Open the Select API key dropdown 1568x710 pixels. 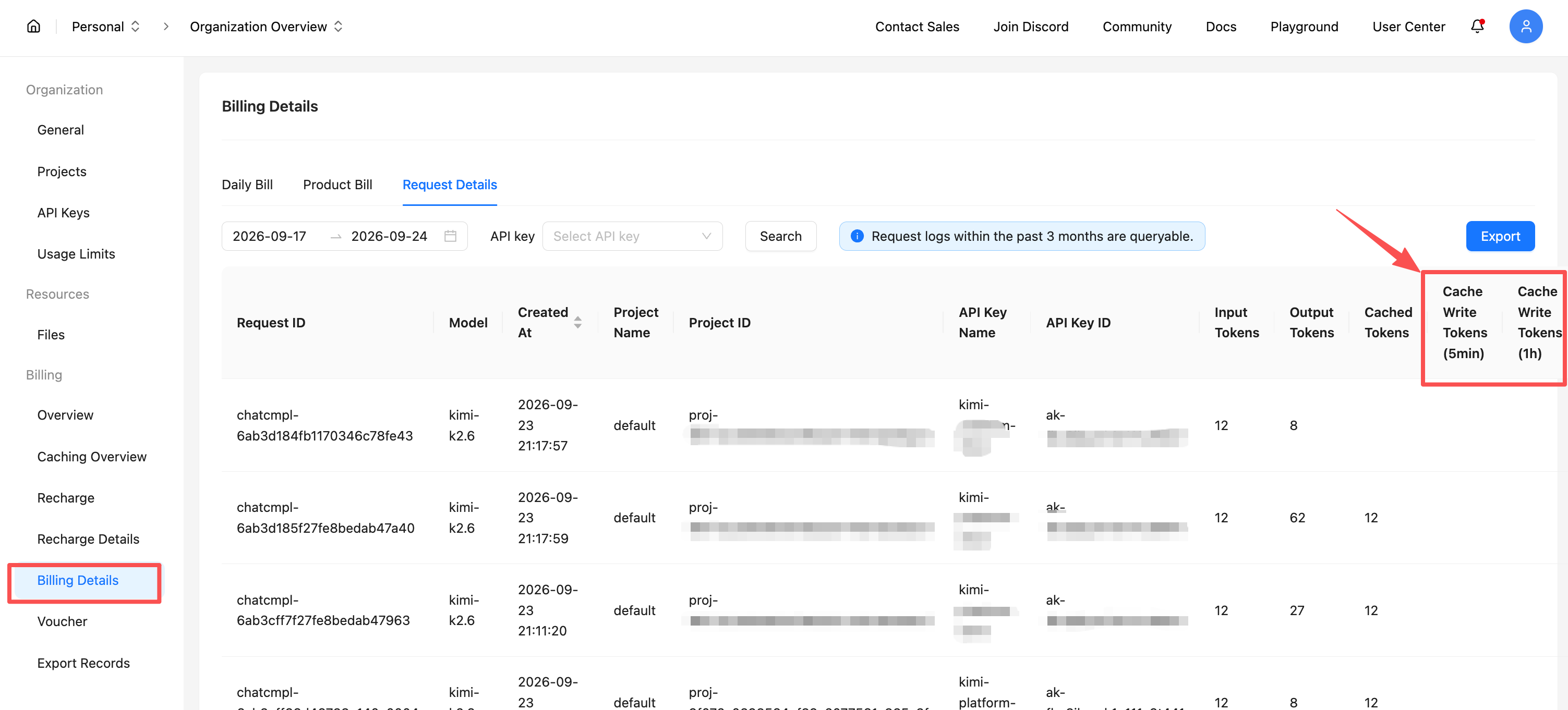pyautogui.click(x=632, y=236)
